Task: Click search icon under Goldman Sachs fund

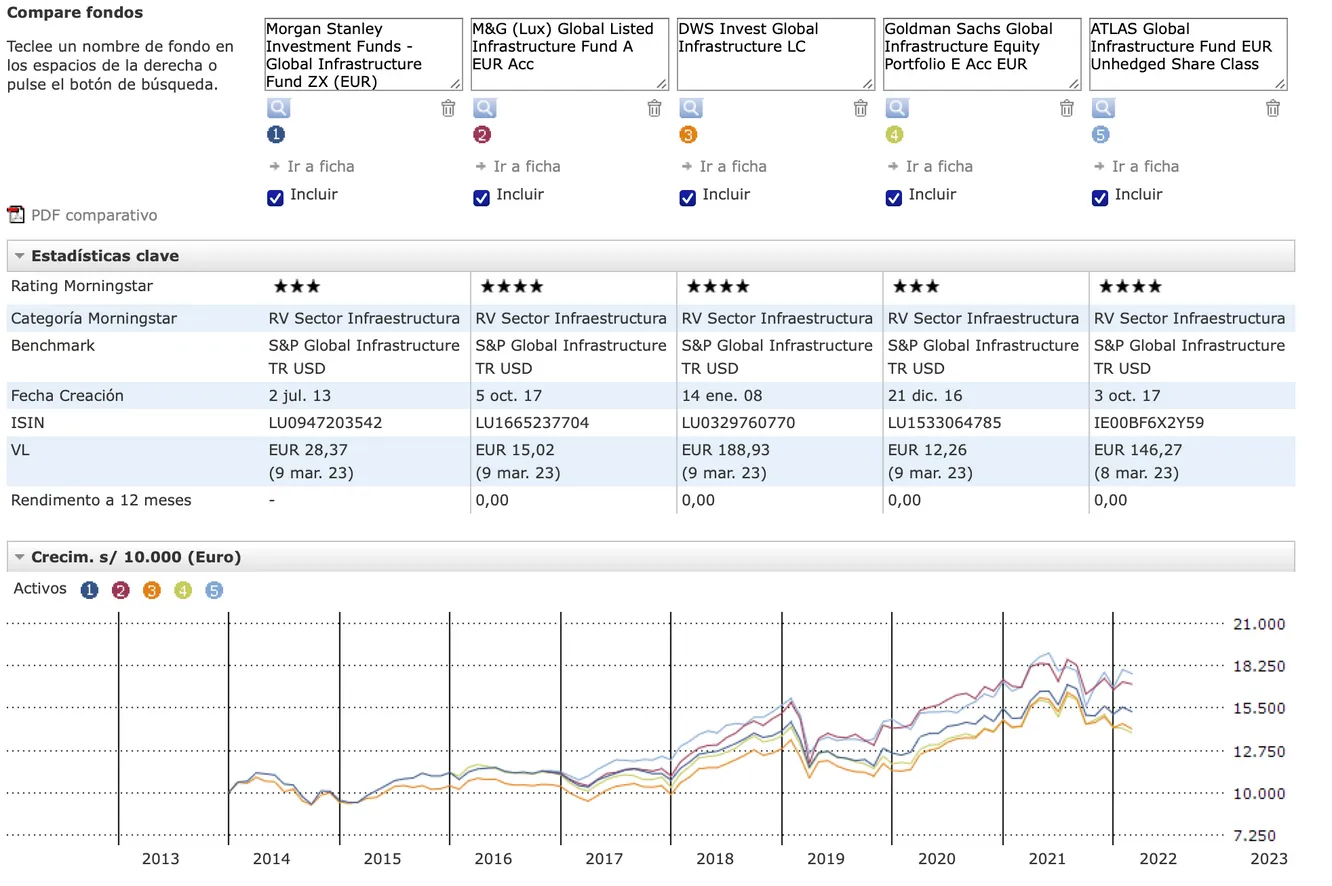Action: (896, 108)
